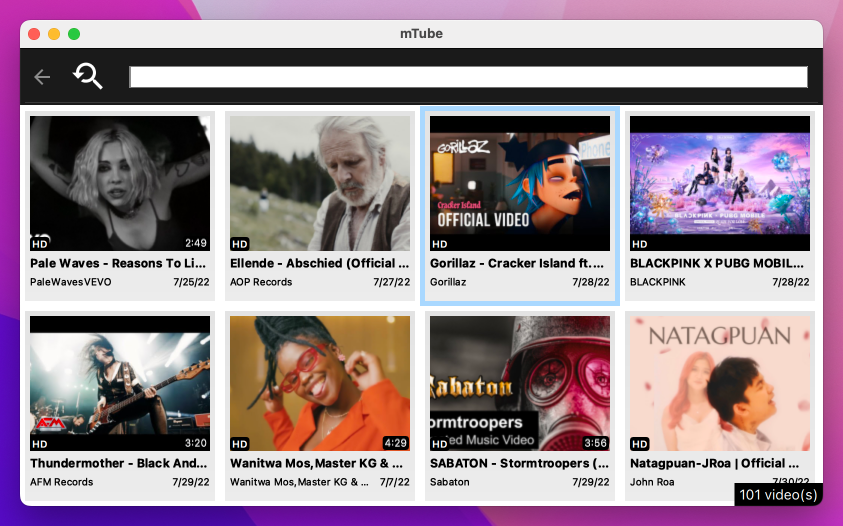This screenshot has width=843, height=526.
Task: Focus the search text field
Action: click(468, 77)
